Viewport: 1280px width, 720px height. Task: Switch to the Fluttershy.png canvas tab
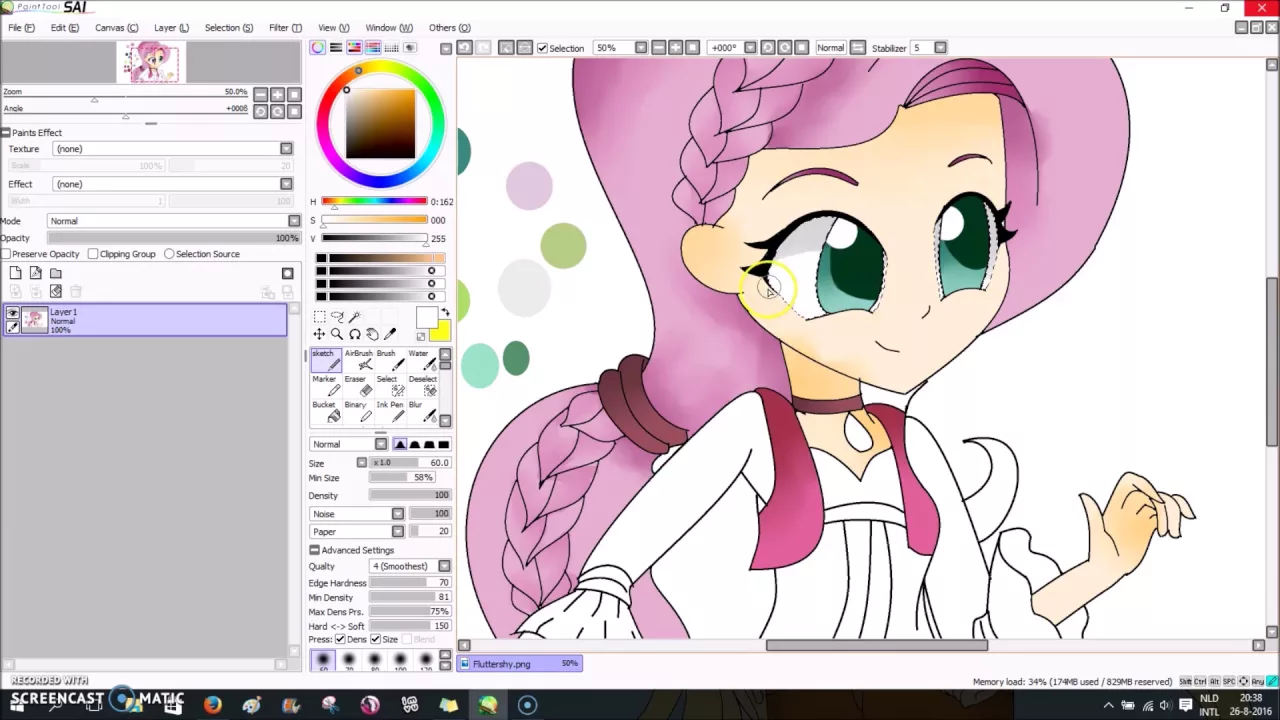click(520, 664)
